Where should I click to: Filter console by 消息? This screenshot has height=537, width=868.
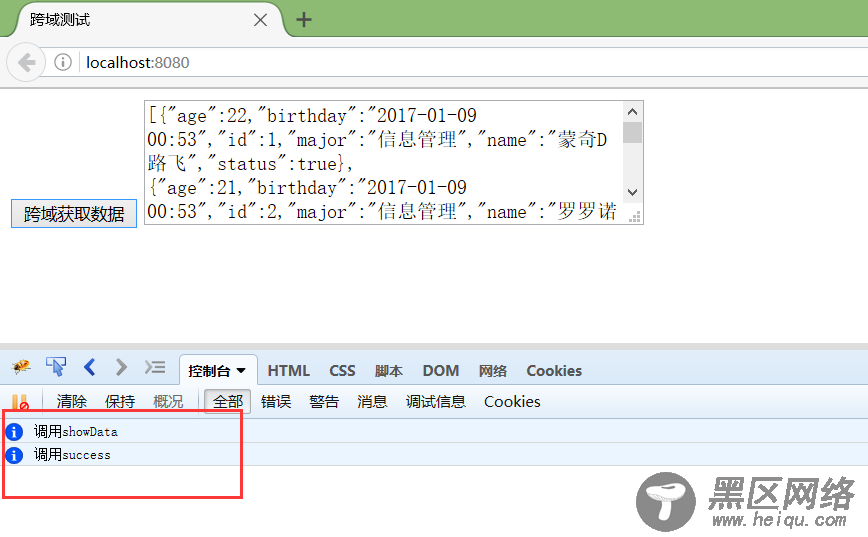pos(372,401)
